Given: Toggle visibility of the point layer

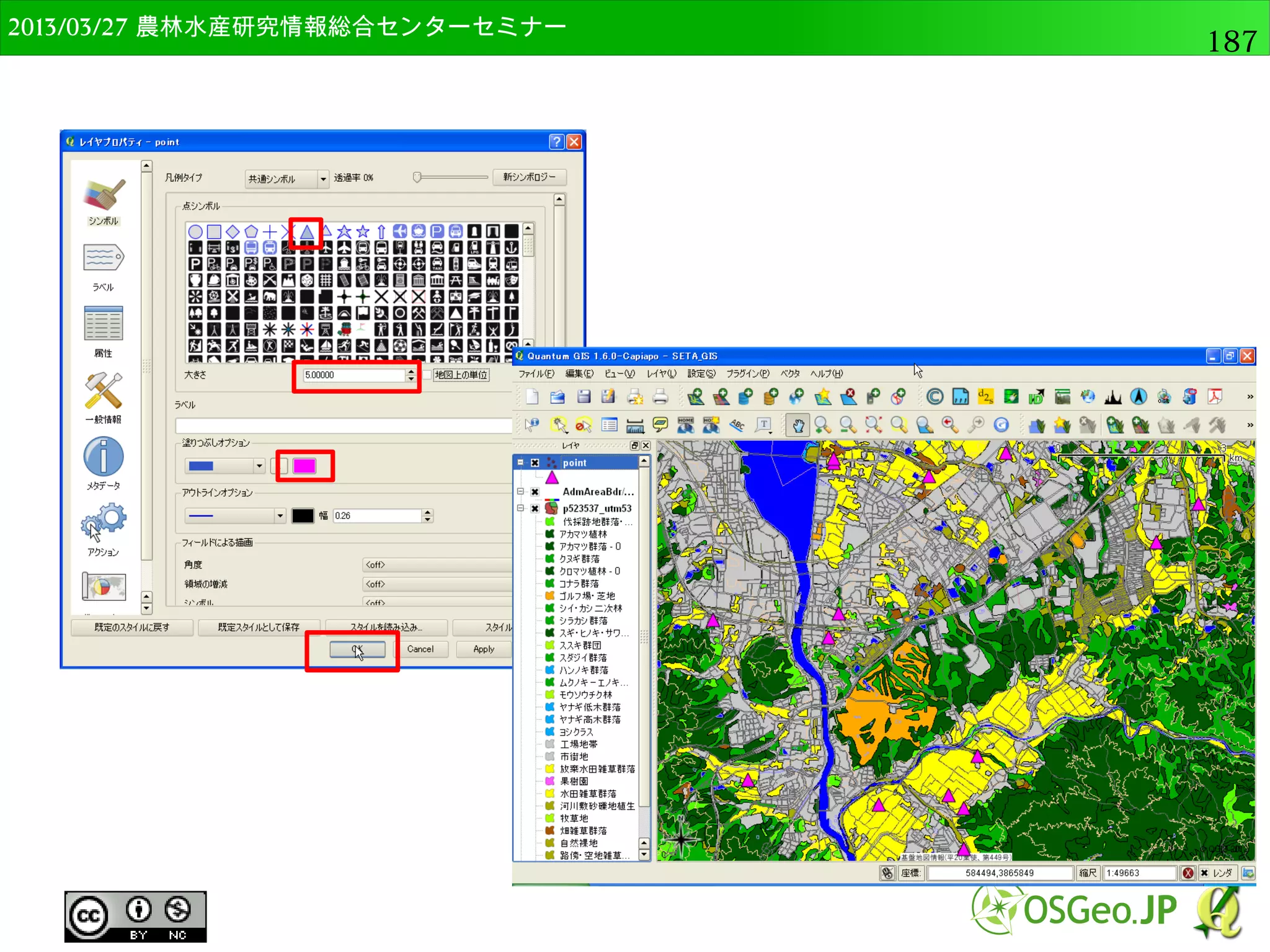Looking at the screenshot, I should [x=535, y=463].
